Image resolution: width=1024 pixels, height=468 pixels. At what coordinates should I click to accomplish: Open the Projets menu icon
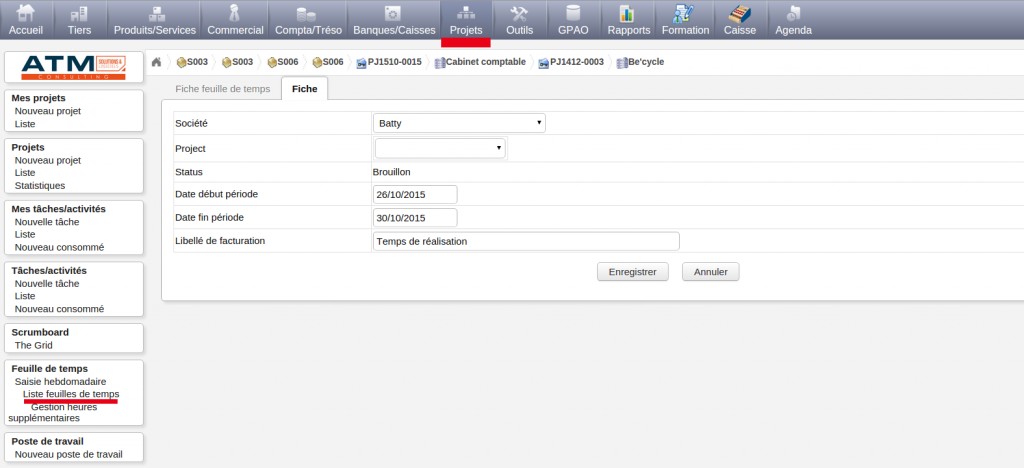point(466,13)
